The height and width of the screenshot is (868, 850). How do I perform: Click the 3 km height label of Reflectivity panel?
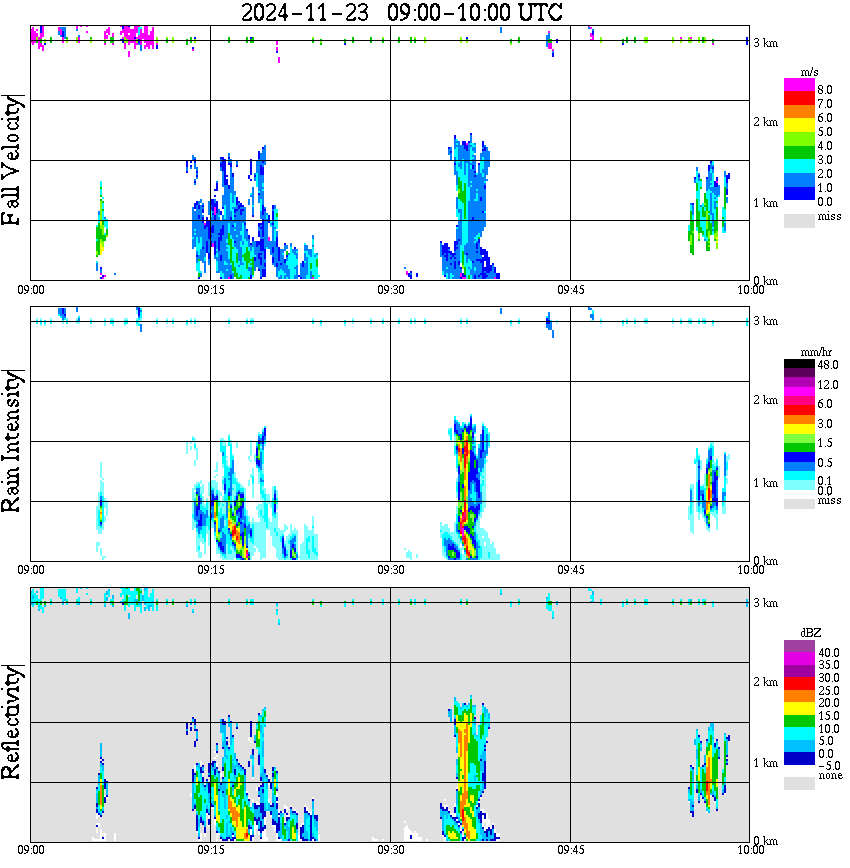(765, 603)
